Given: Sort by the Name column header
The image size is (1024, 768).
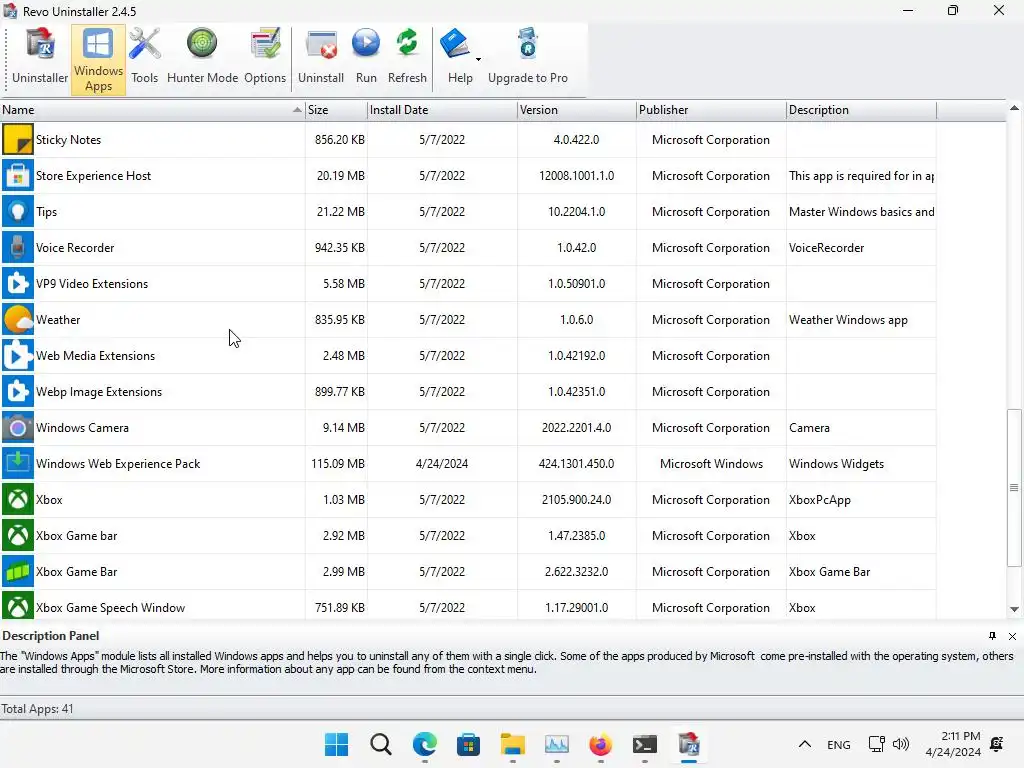Looking at the screenshot, I should (152, 110).
